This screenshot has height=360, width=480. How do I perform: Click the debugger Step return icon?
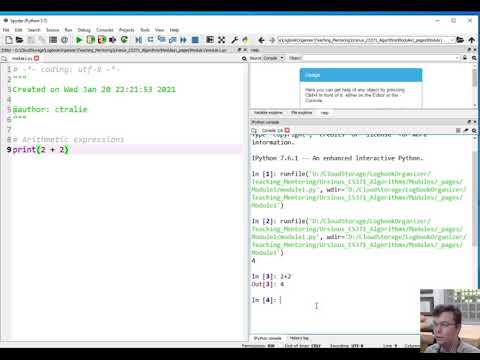173,40
